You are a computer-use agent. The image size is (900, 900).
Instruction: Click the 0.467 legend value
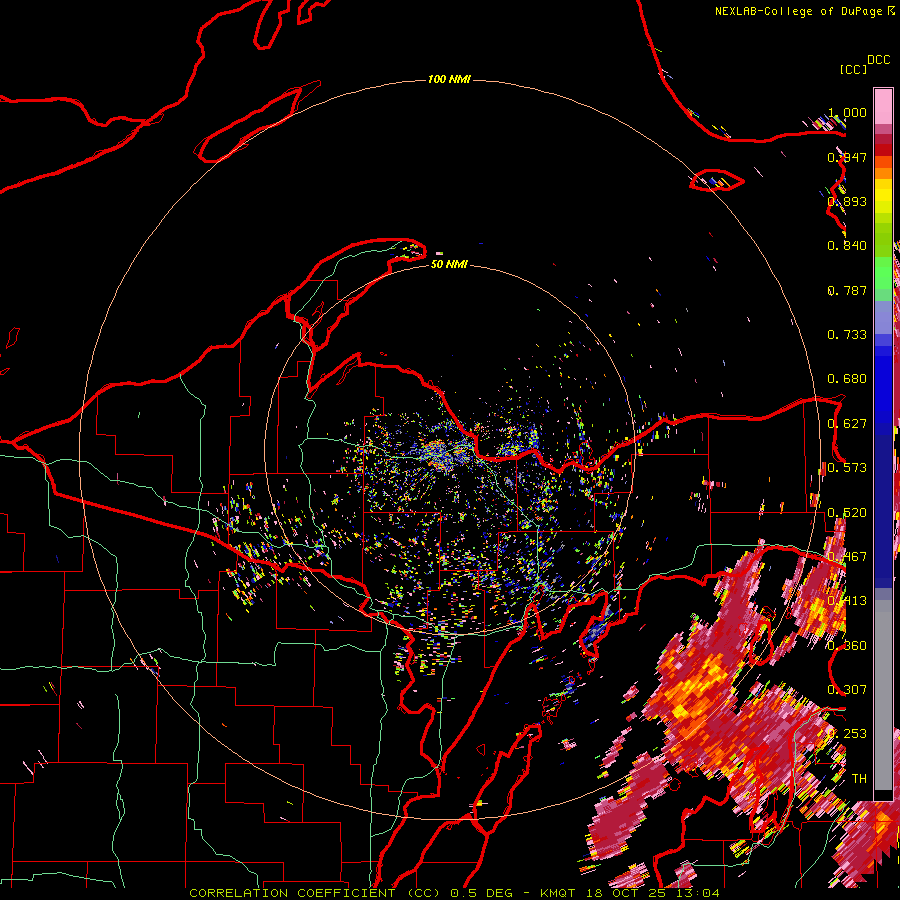tap(847, 557)
